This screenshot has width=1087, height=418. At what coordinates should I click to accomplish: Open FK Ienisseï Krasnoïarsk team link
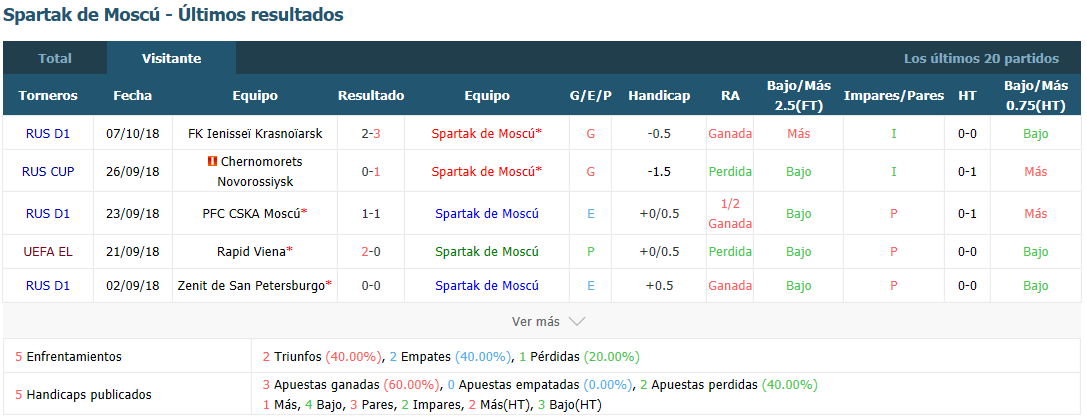tap(255, 134)
